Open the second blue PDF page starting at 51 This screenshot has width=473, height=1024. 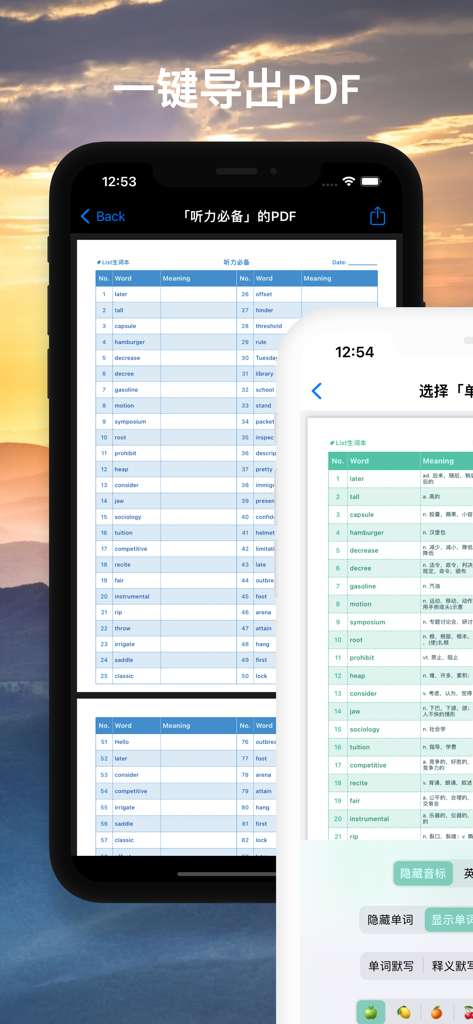coord(177,777)
